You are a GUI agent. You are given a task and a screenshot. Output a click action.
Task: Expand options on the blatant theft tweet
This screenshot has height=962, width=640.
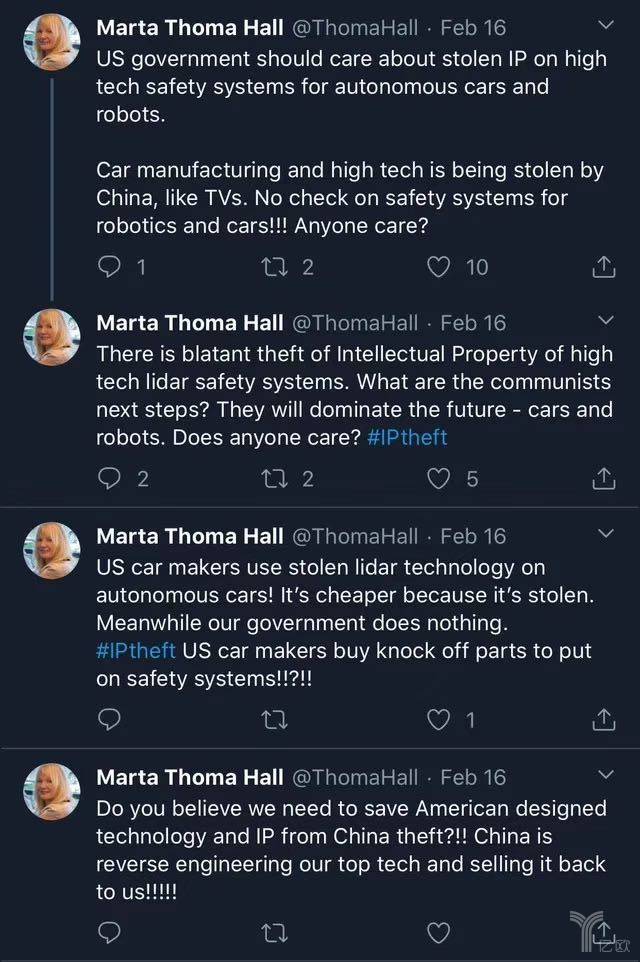point(605,320)
